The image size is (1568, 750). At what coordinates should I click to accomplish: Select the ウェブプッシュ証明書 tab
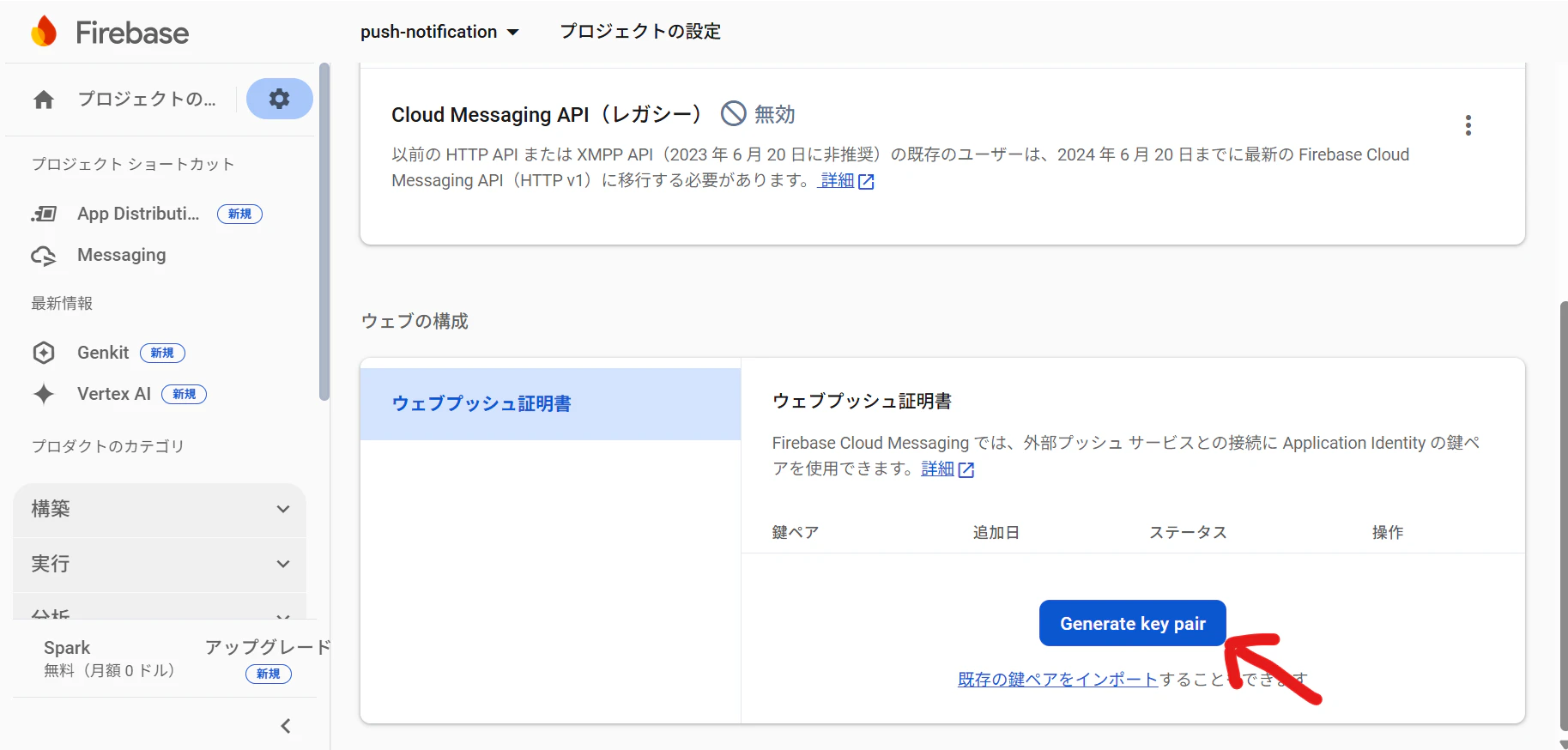(x=550, y=403)
